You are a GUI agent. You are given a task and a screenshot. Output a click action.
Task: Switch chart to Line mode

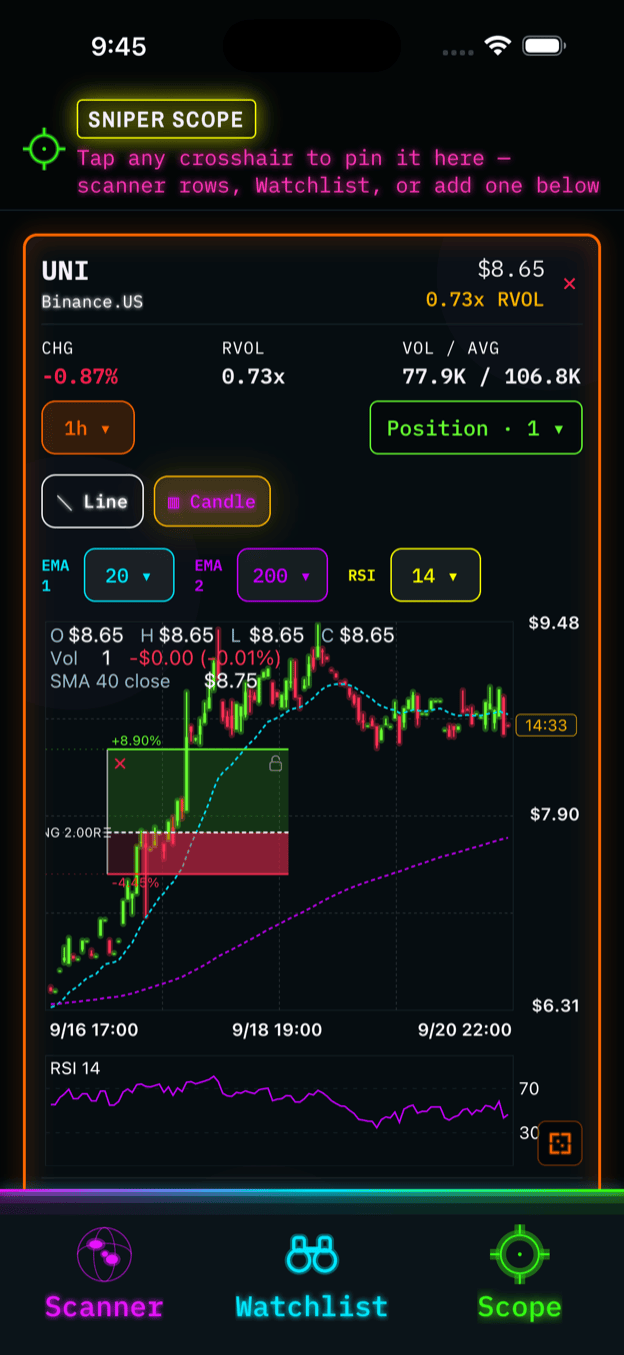pyautogui.click(x=92, y=502)
